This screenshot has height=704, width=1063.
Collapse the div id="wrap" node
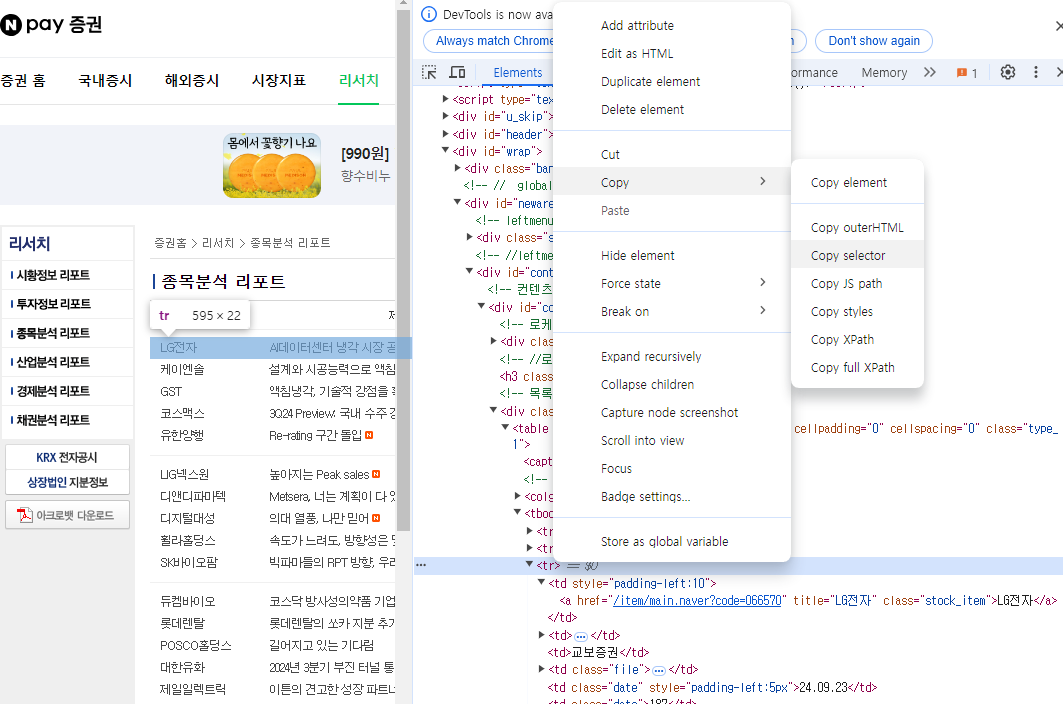coord(445,151)
